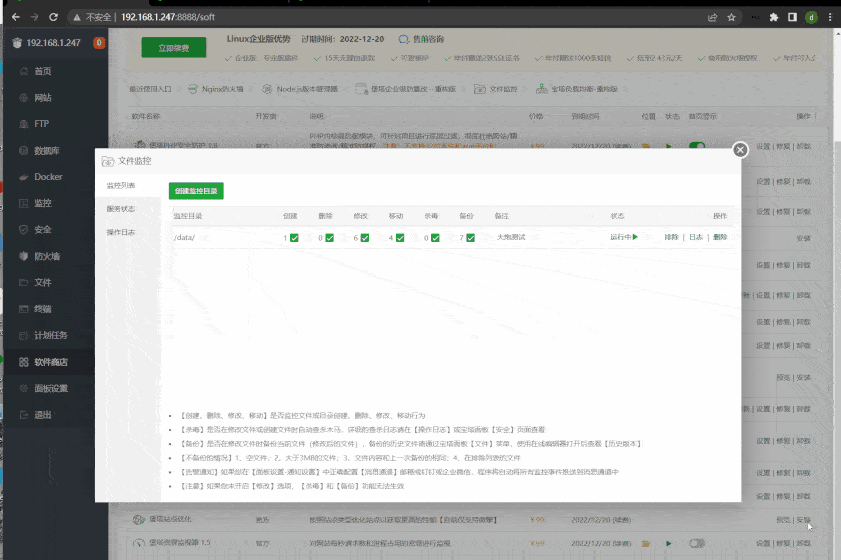Viewport: 841px width, 560px height.
Task: Click the /data/ monitored directory path
Action: (x=184, y=237)
